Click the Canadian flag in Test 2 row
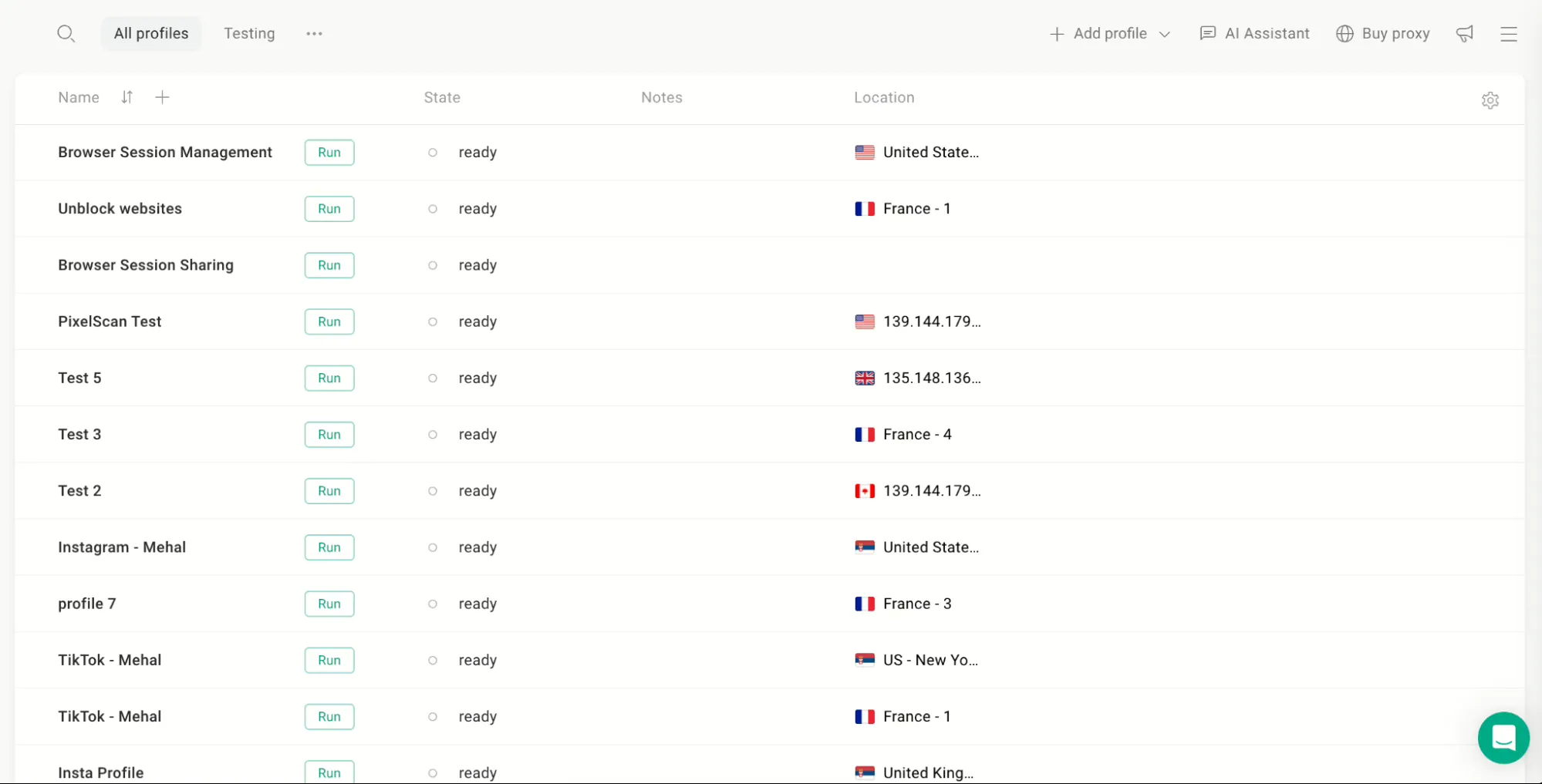The height and width of the screenshot is (784, 1542). [x=865, y=491]
